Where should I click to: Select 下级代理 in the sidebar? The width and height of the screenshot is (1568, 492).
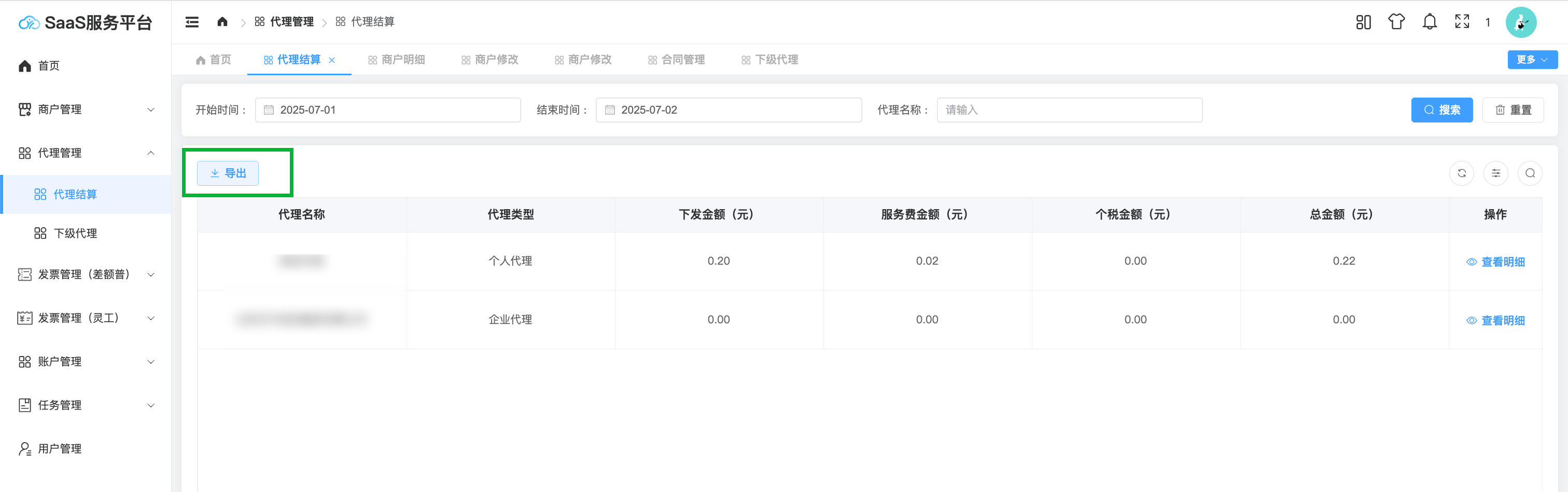coord(75,233)
